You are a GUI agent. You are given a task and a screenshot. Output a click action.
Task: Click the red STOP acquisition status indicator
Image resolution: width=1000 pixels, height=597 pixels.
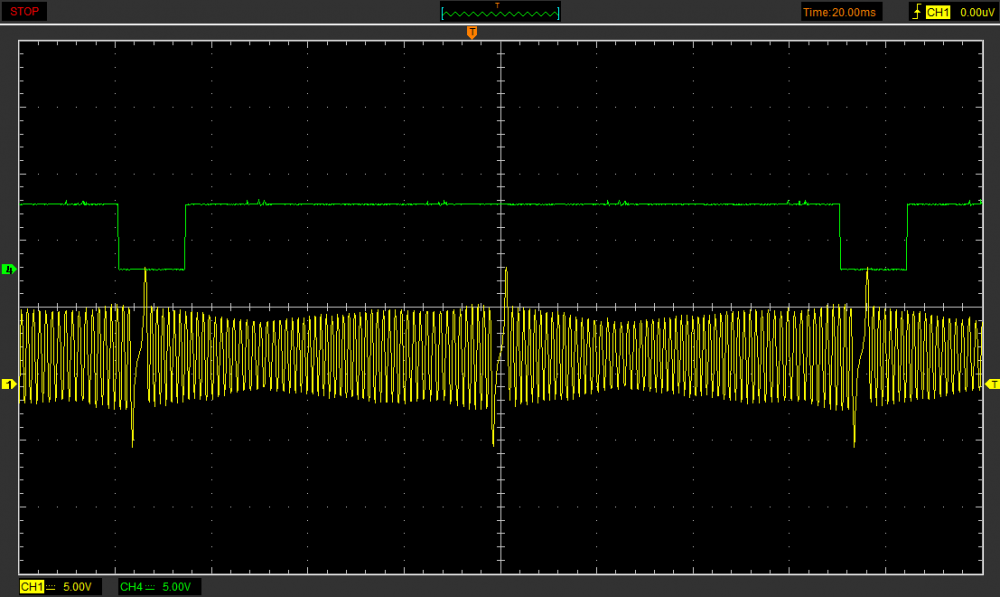click(25, 12)
